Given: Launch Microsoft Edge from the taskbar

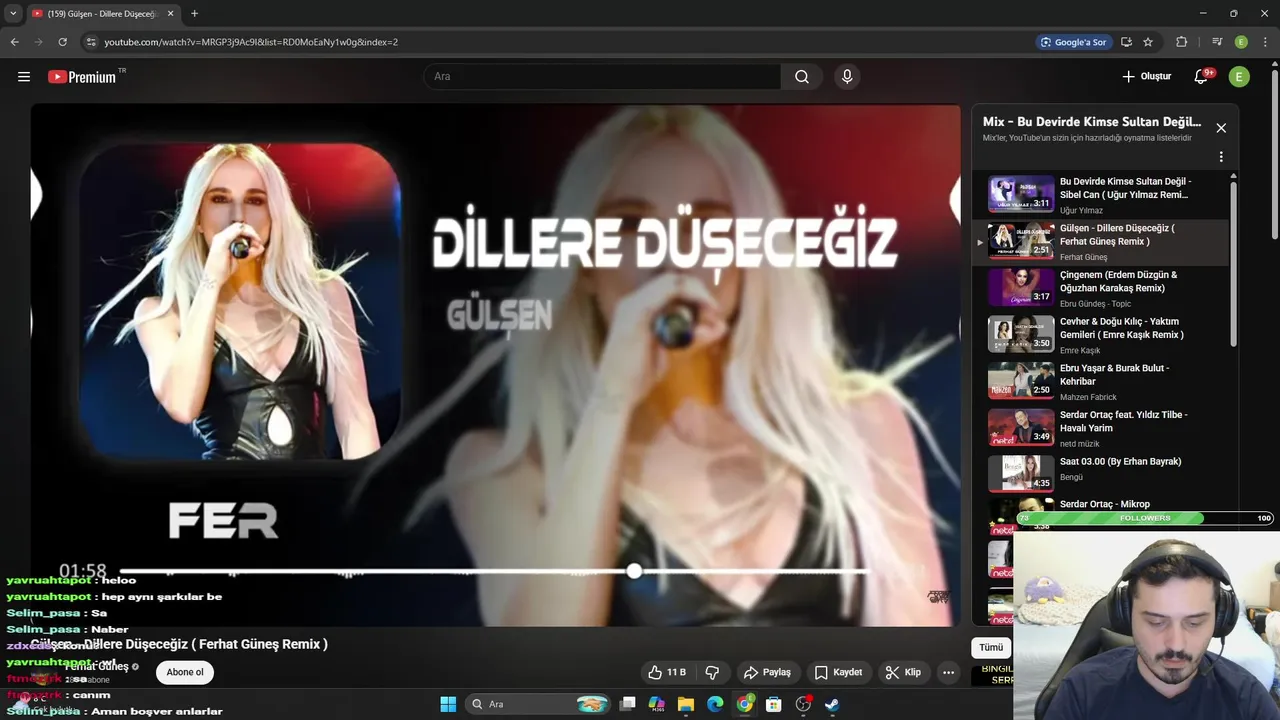Looking at the screenshot, I should [x=715, y=704].
